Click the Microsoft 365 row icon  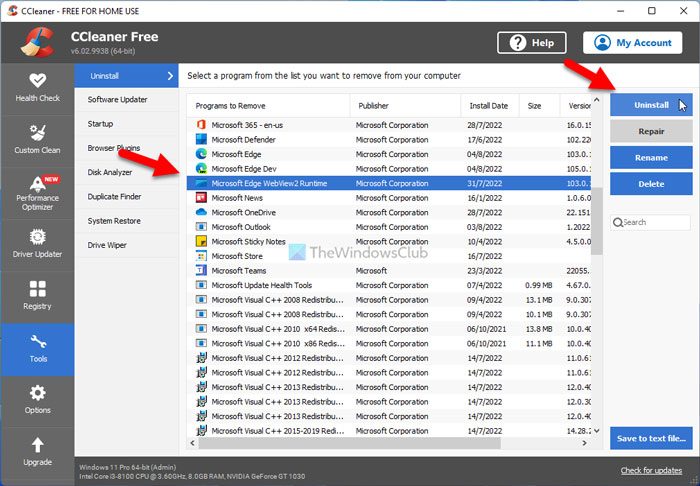coord(201,125)
